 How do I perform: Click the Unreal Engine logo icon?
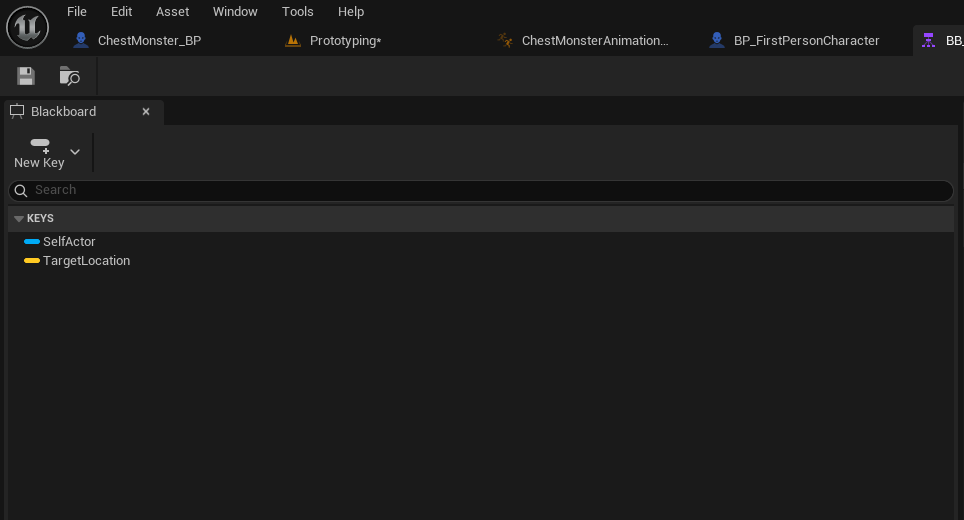pyautogui.click(x=27, y=27)
